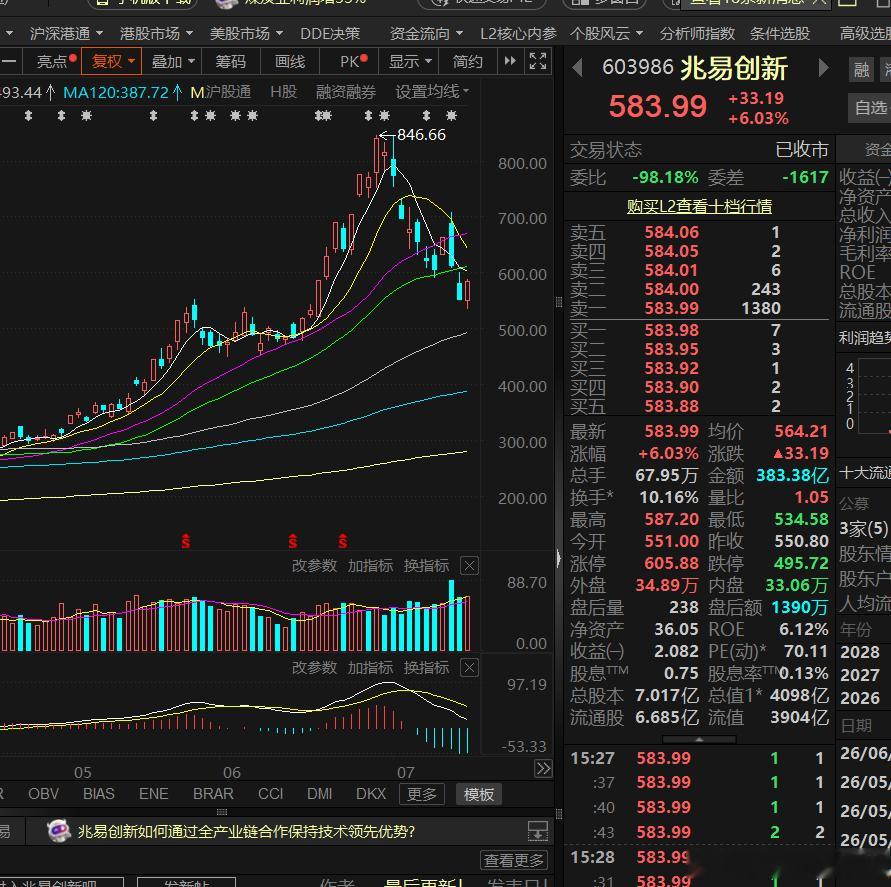Viewport: 891px width, 887px height.
Task: Toggle the 融资融券 marker
Action: (346, 91)
